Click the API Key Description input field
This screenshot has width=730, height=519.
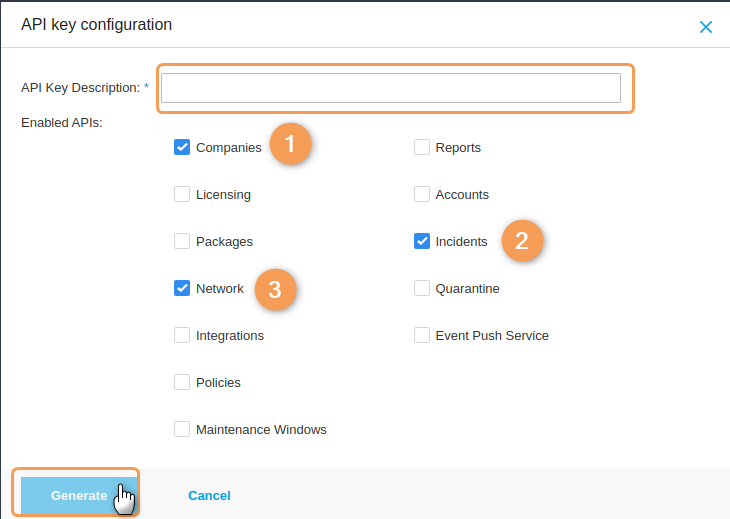[x=390, y=88]
